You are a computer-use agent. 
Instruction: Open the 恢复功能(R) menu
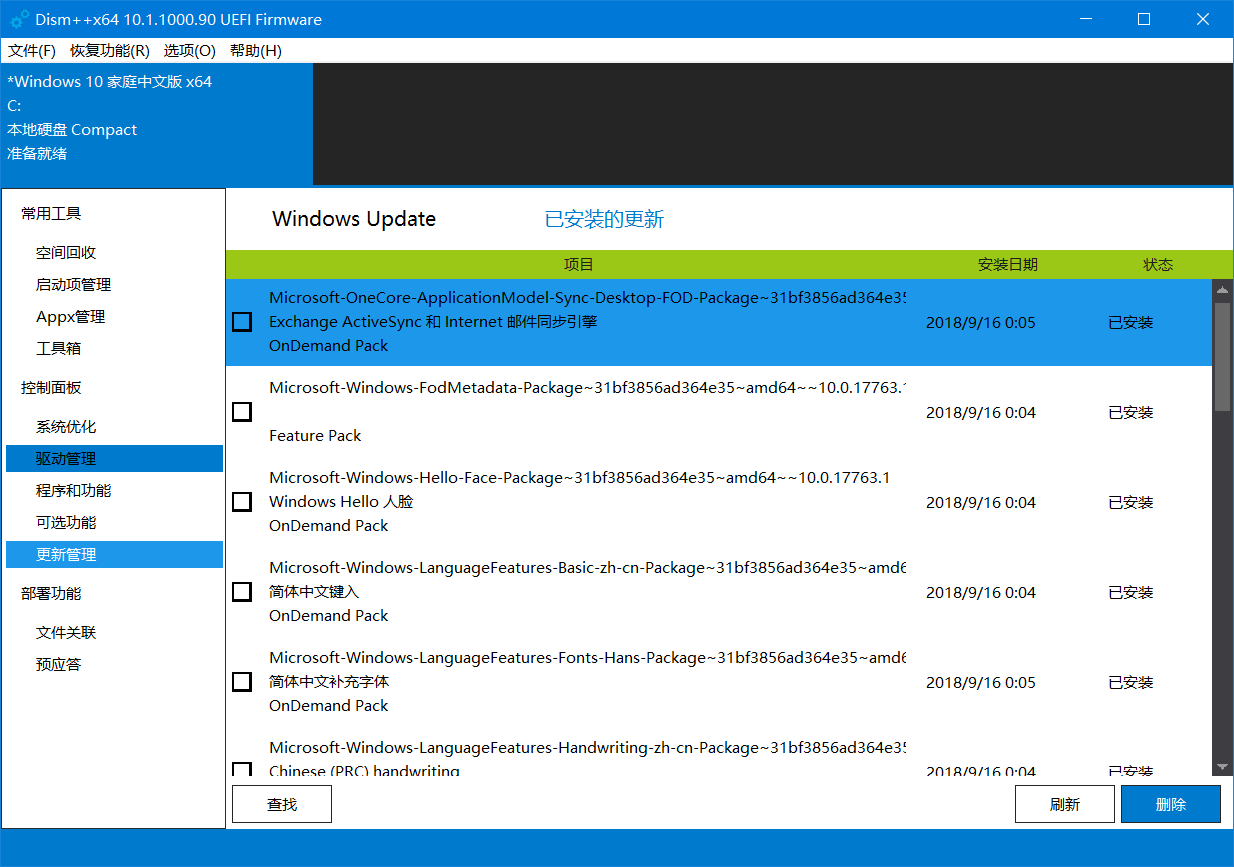click(110, 51)
